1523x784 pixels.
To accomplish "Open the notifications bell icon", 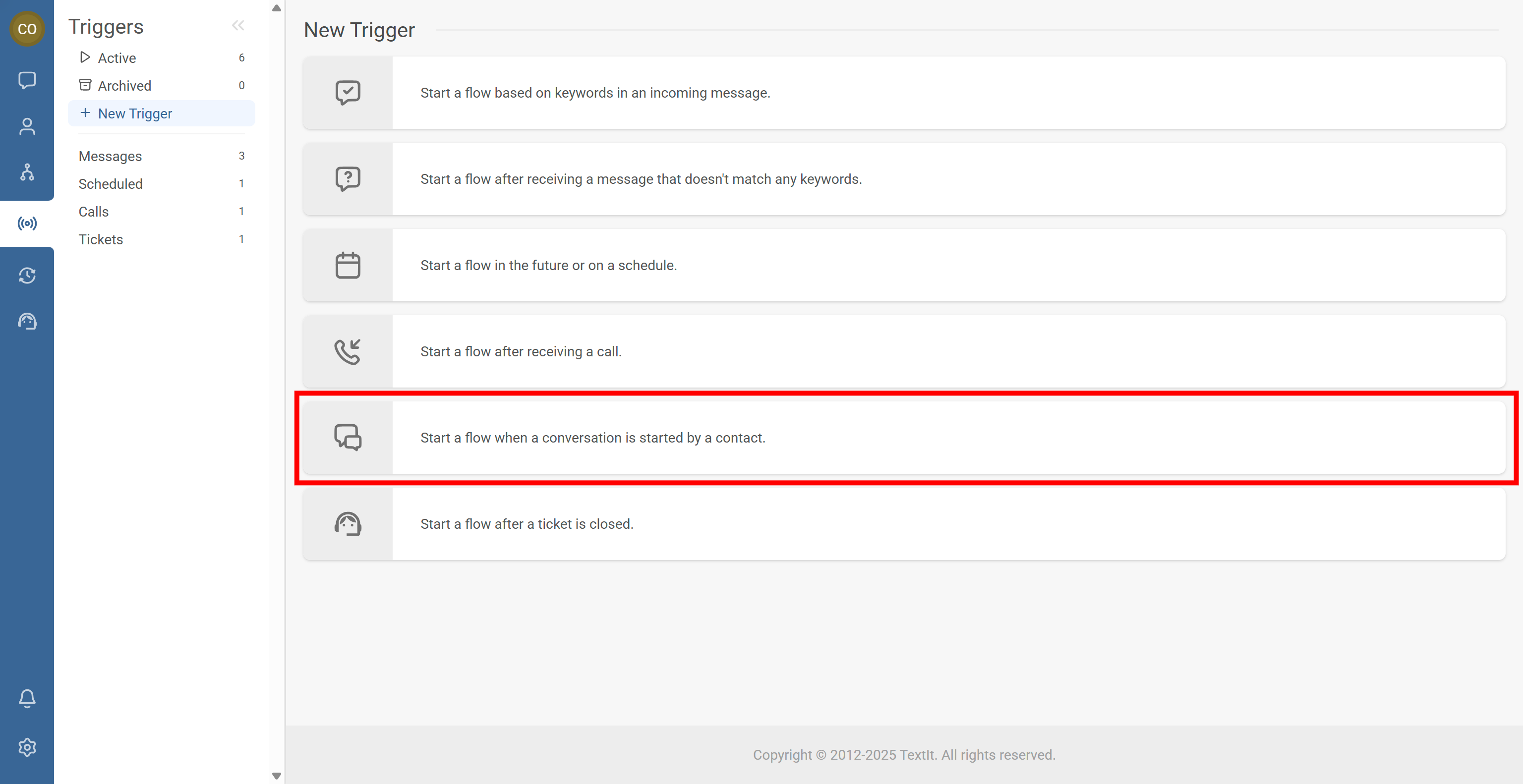I will 27,698.
